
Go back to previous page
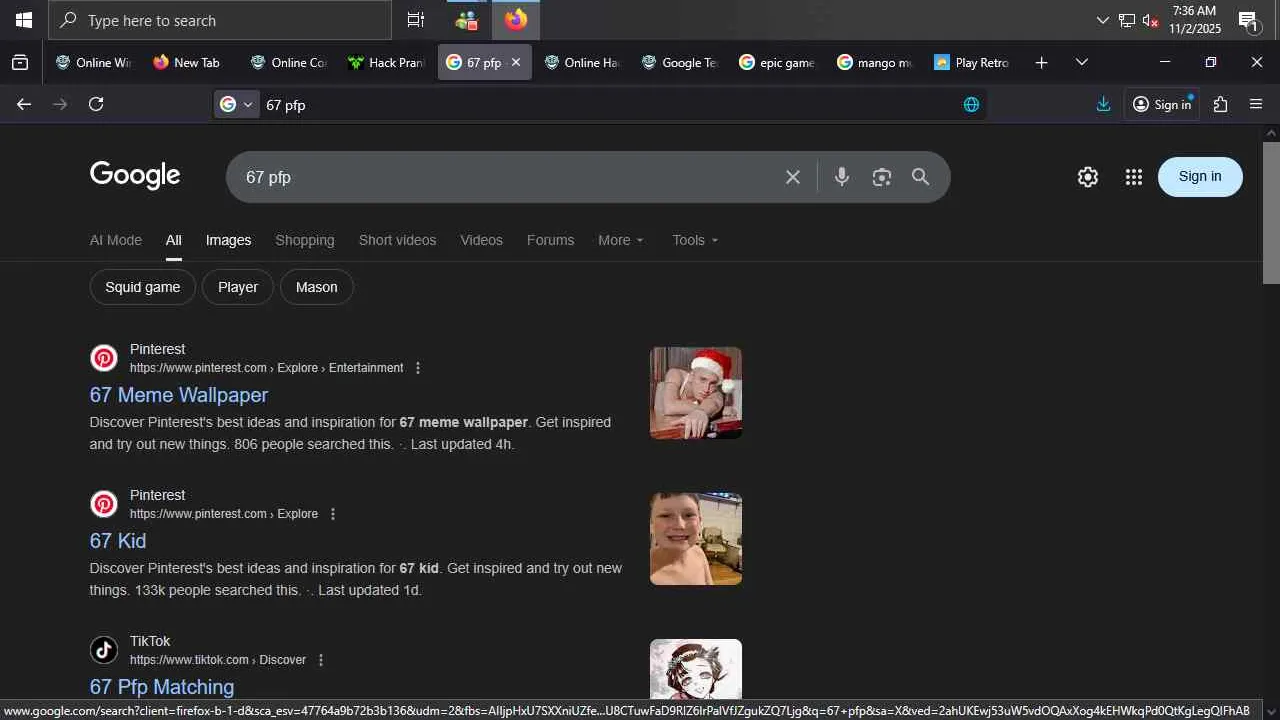pyautogui.click(x=24, y=104)
